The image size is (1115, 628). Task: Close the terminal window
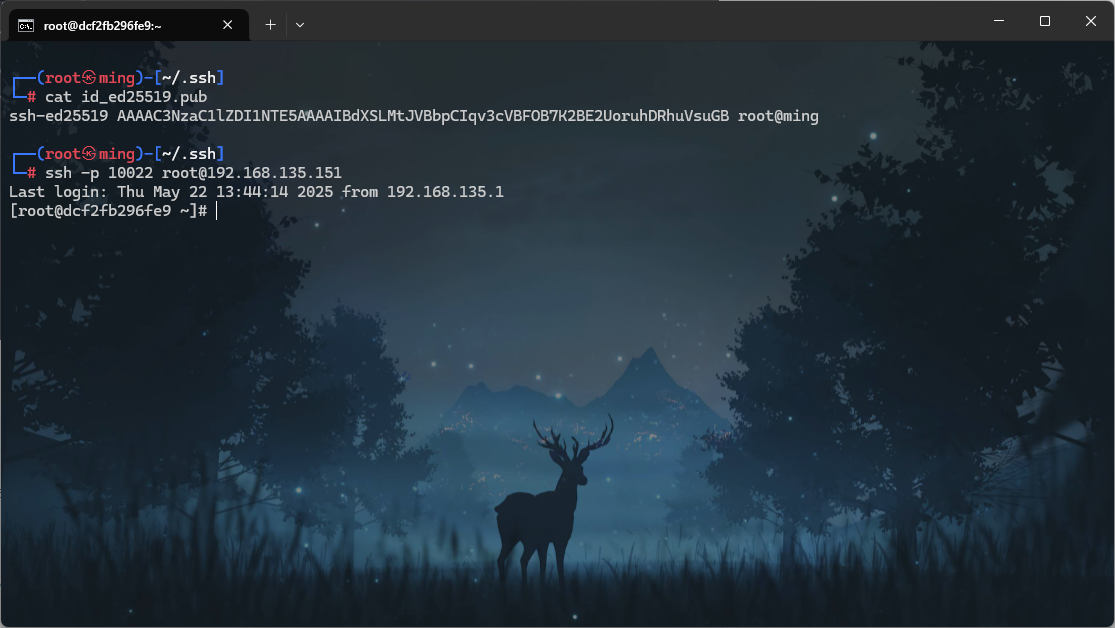(1090, 21)
